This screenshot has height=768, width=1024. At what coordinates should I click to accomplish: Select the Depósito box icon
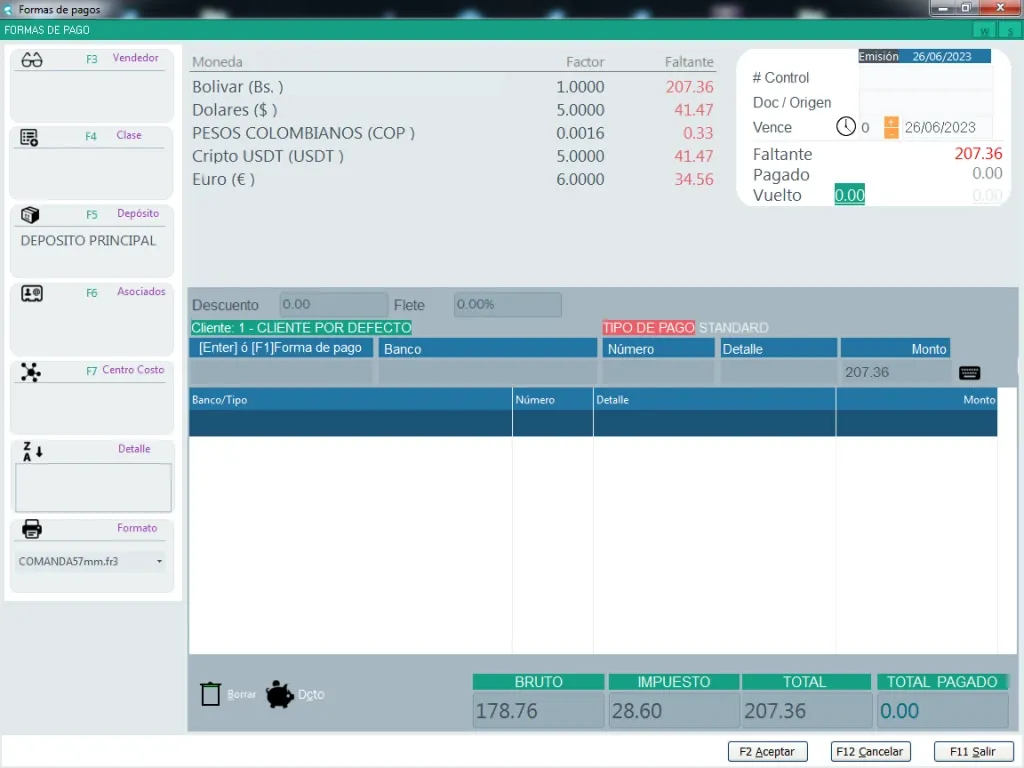coord(30,215)
